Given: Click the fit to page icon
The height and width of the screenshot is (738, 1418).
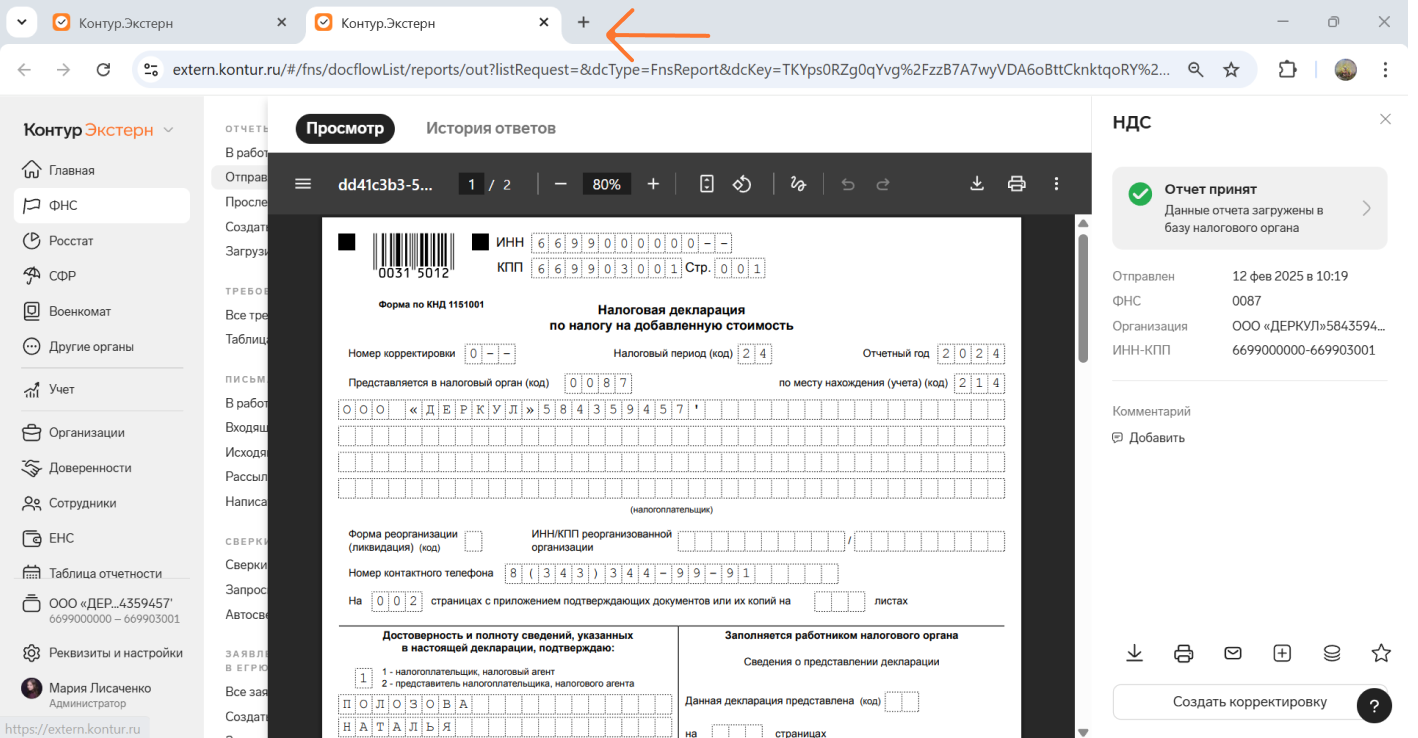Looking at the screenshot, I should 707,184.
